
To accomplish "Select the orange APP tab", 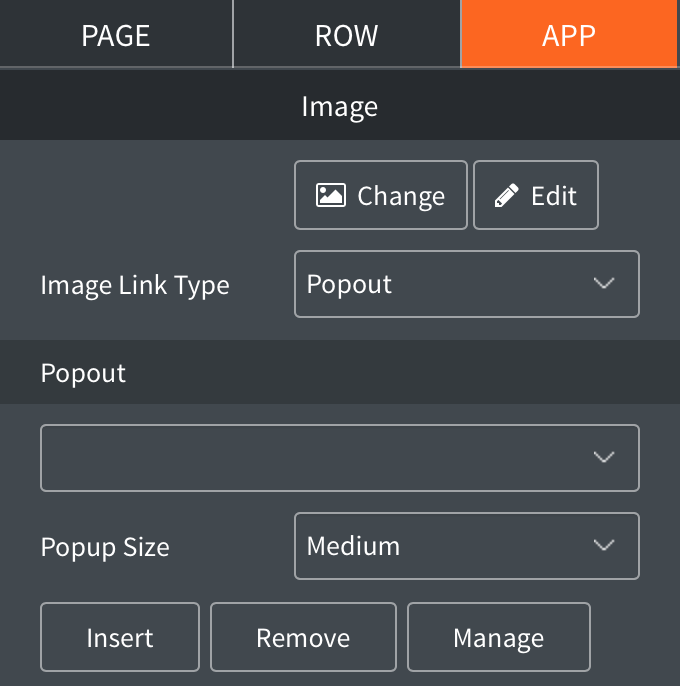I will click(569, 35).
